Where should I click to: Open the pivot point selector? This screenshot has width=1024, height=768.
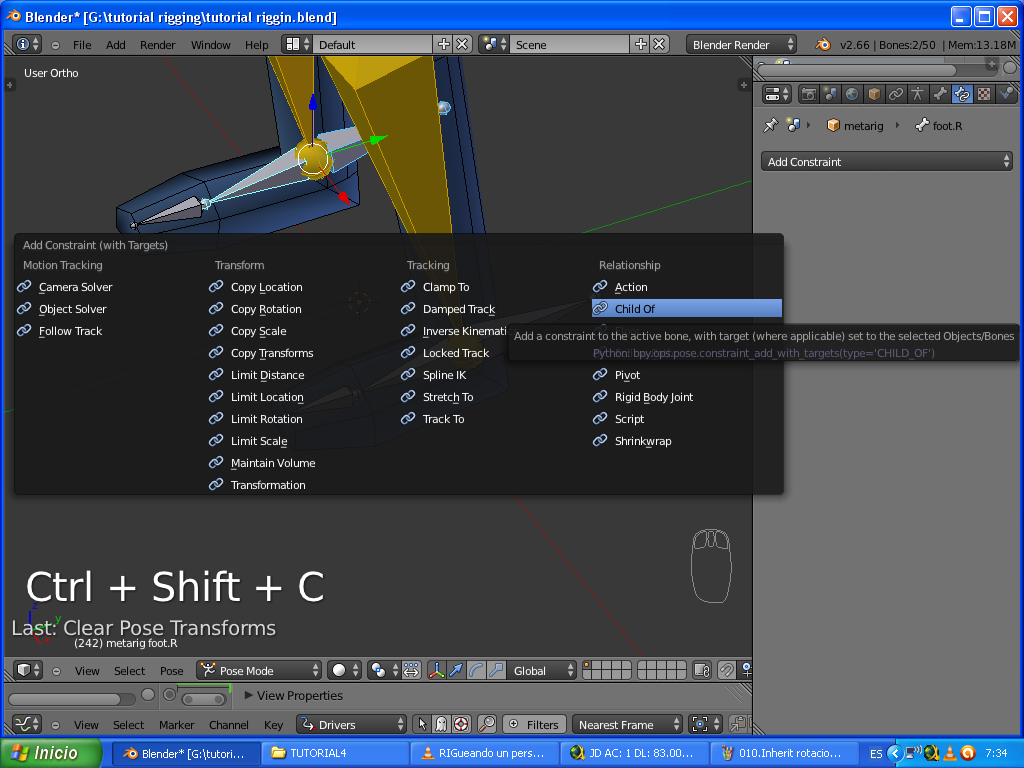[384, 670]
